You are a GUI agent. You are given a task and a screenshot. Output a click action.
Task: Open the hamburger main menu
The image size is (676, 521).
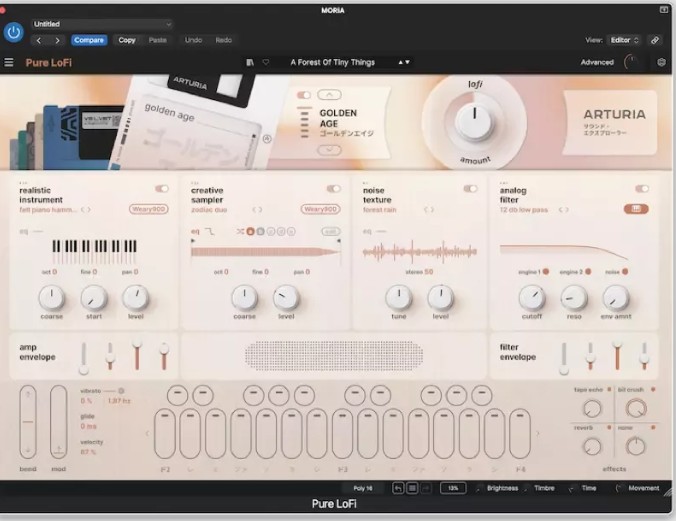coord(9,63)
